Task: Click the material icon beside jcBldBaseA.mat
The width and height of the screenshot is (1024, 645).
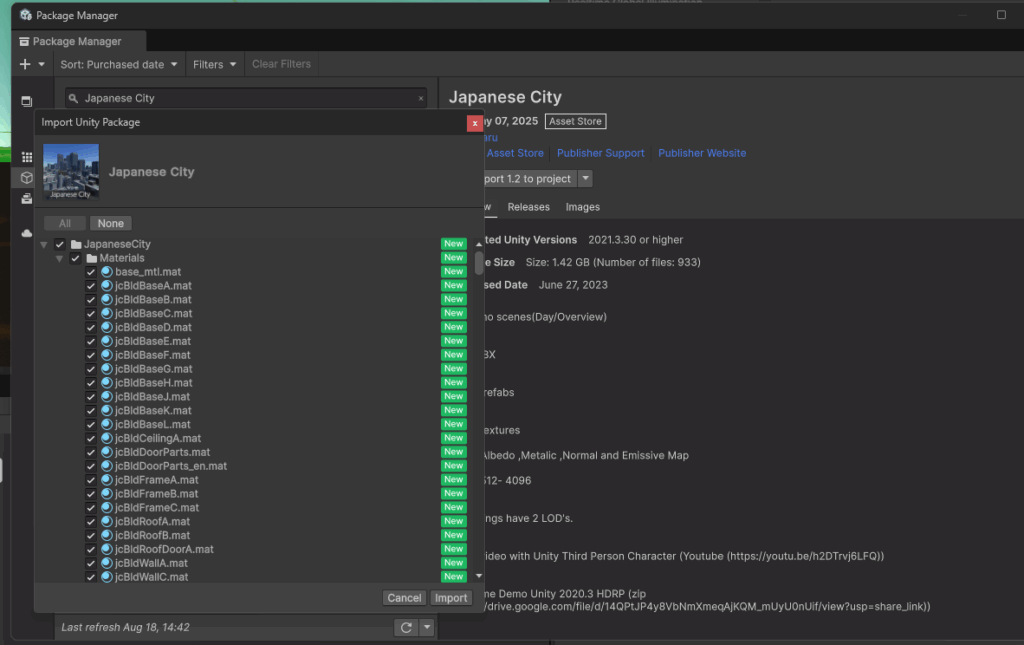Action: (107, 285)
